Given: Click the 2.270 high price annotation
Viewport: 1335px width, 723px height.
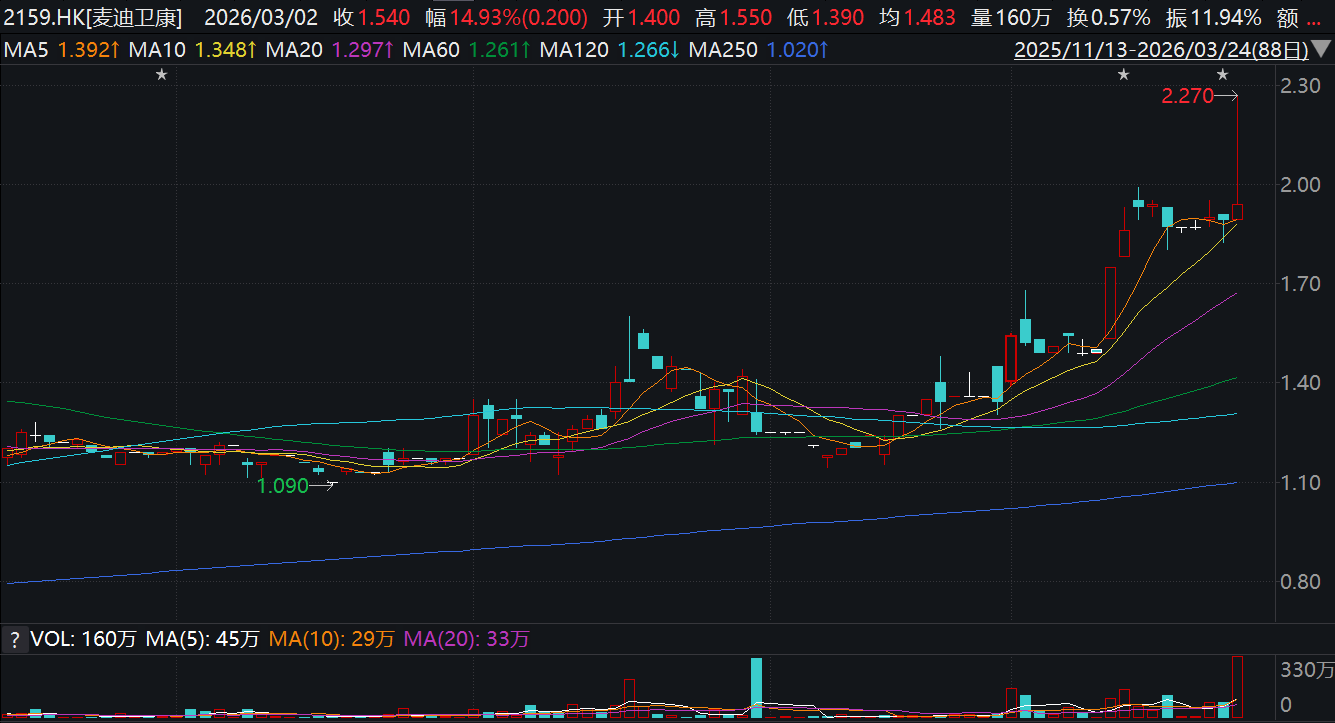Looking at the screenshot, I should coord(1187,96).
